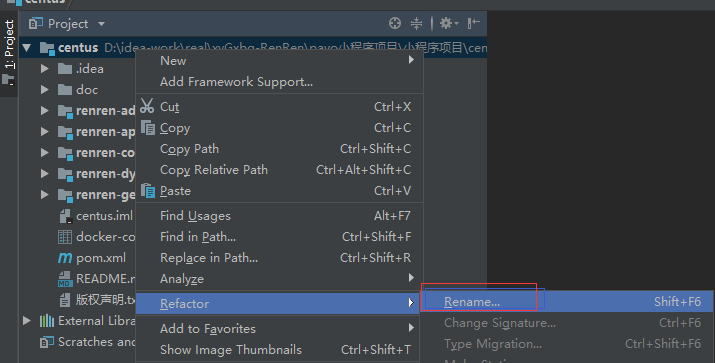Click the Paste clipboard icon
This screenshot has height=363, width=715.
tap(148, 191)
